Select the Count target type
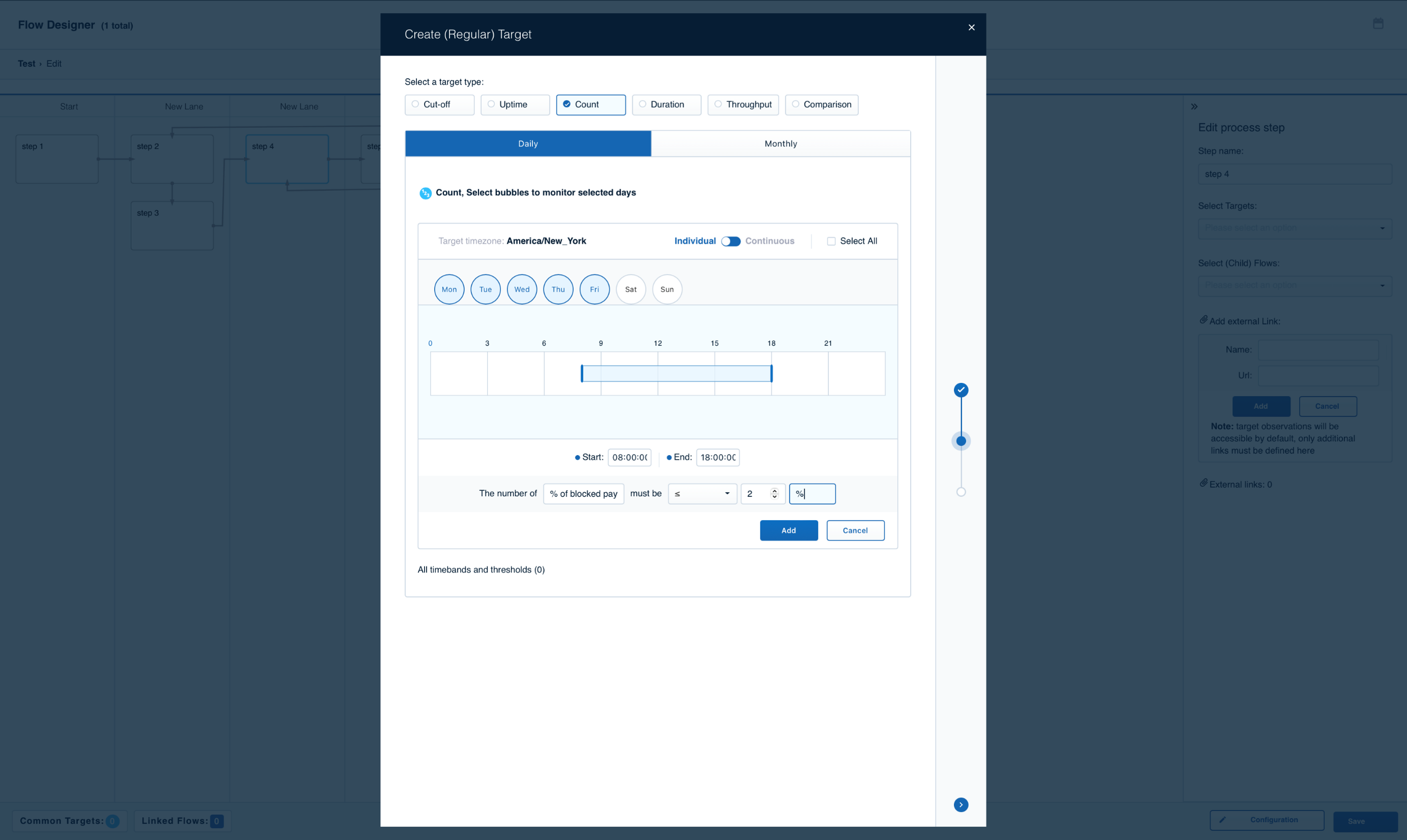1407x840 pixels. coord(591,105)
